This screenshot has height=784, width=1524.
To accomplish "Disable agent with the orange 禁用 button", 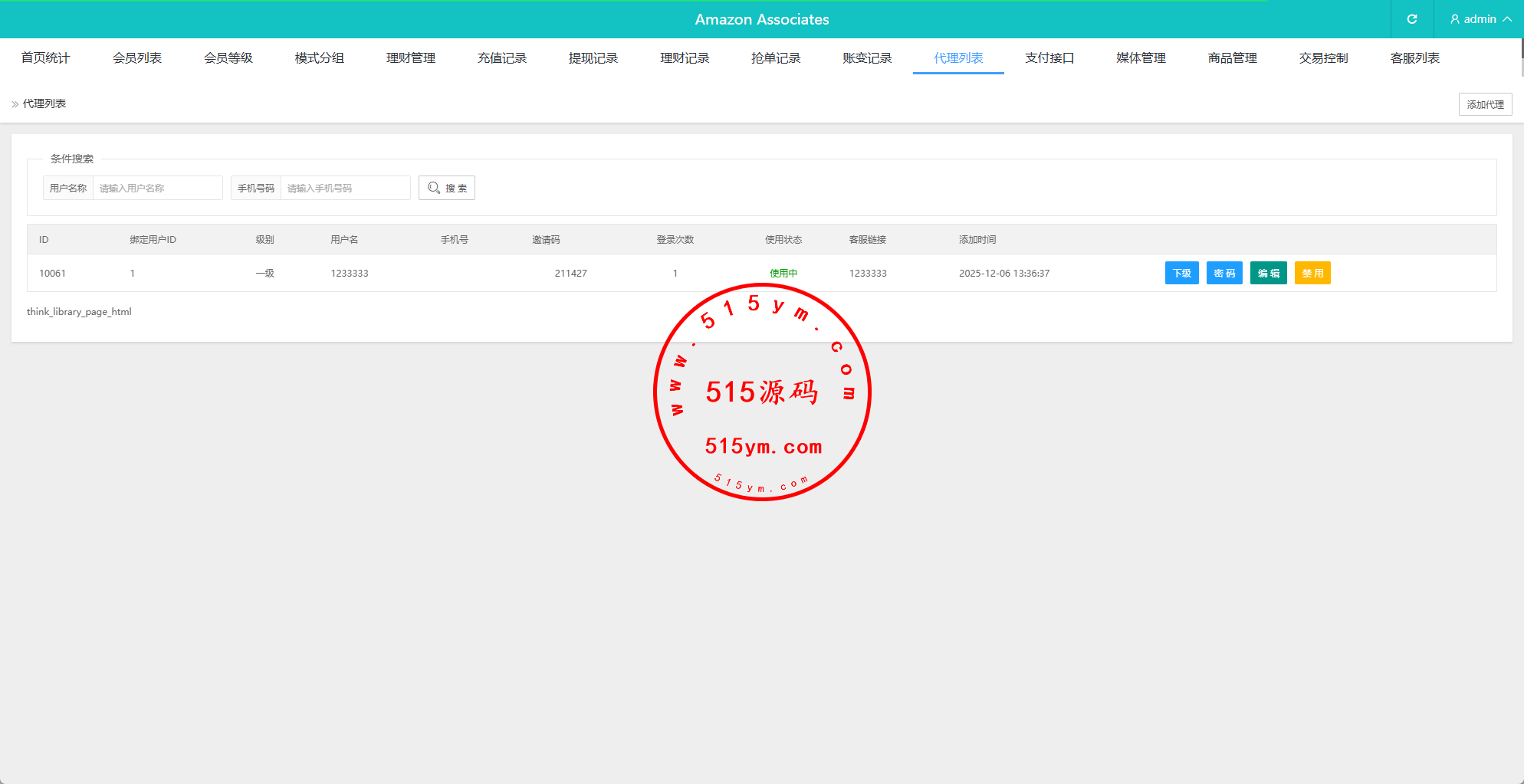I will click(1312, 273).
